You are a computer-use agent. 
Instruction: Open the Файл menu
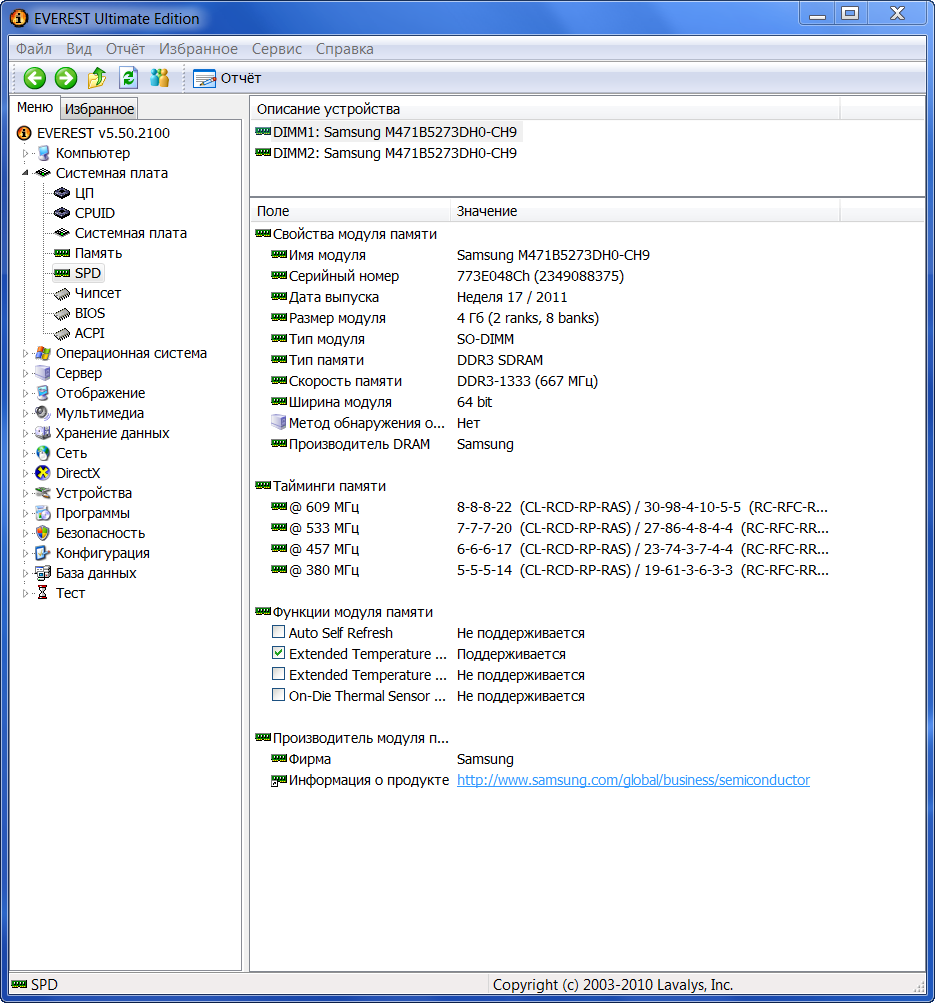coord(34,49)
